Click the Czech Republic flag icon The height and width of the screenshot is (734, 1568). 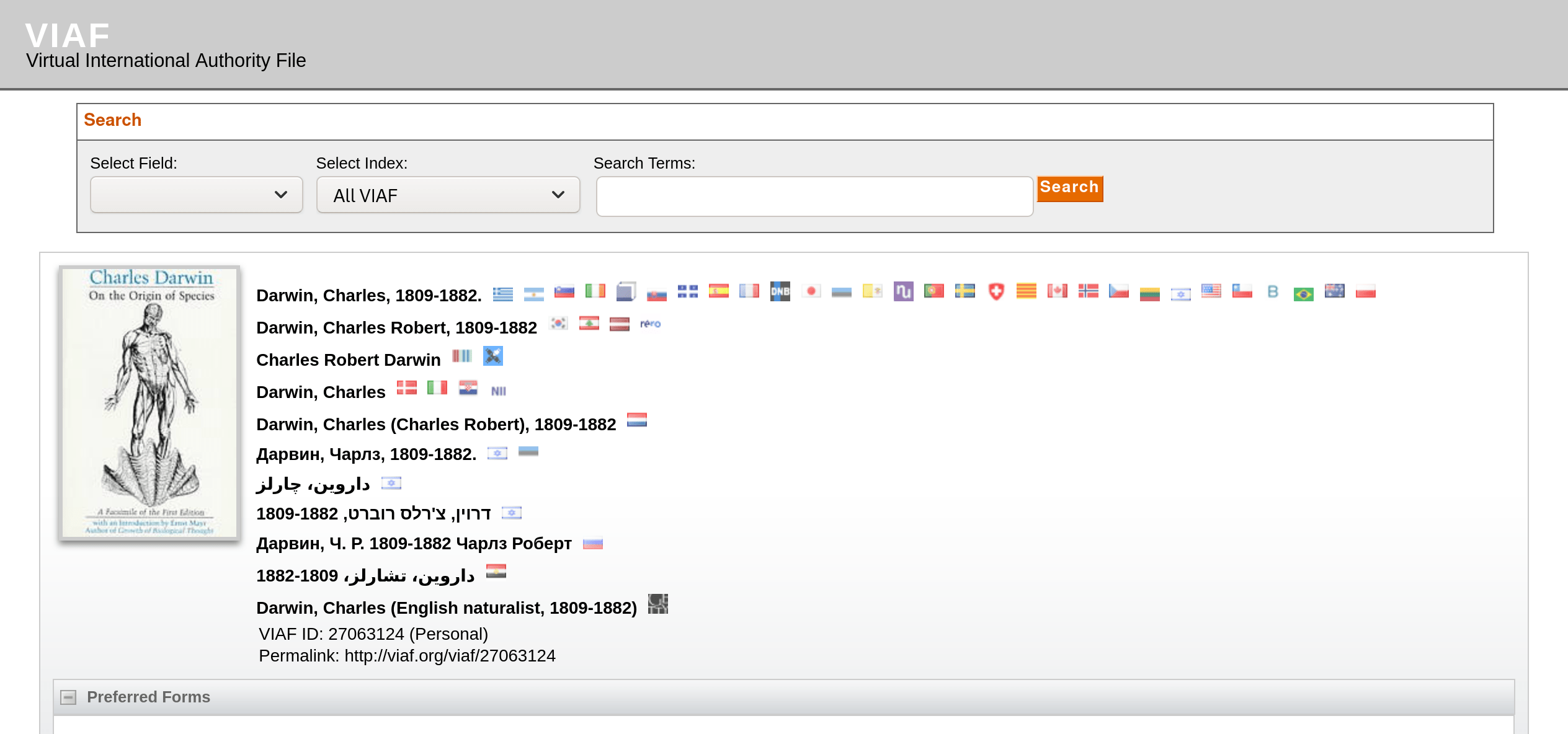[1118, 291]
